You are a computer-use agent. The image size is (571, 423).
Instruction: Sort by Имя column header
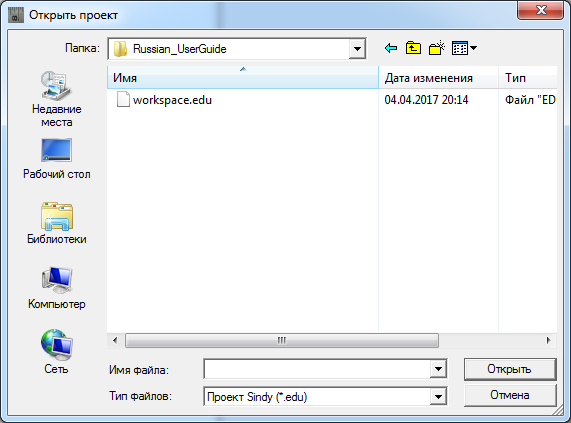pyautogui.click(x=243, y=78)
